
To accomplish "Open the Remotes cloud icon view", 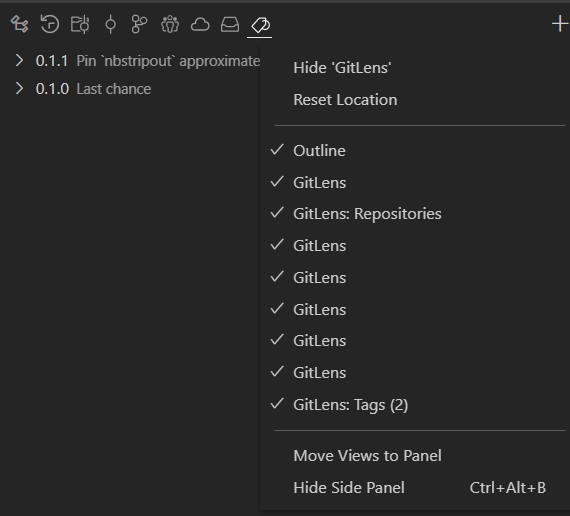I will [x=200, y=24].
